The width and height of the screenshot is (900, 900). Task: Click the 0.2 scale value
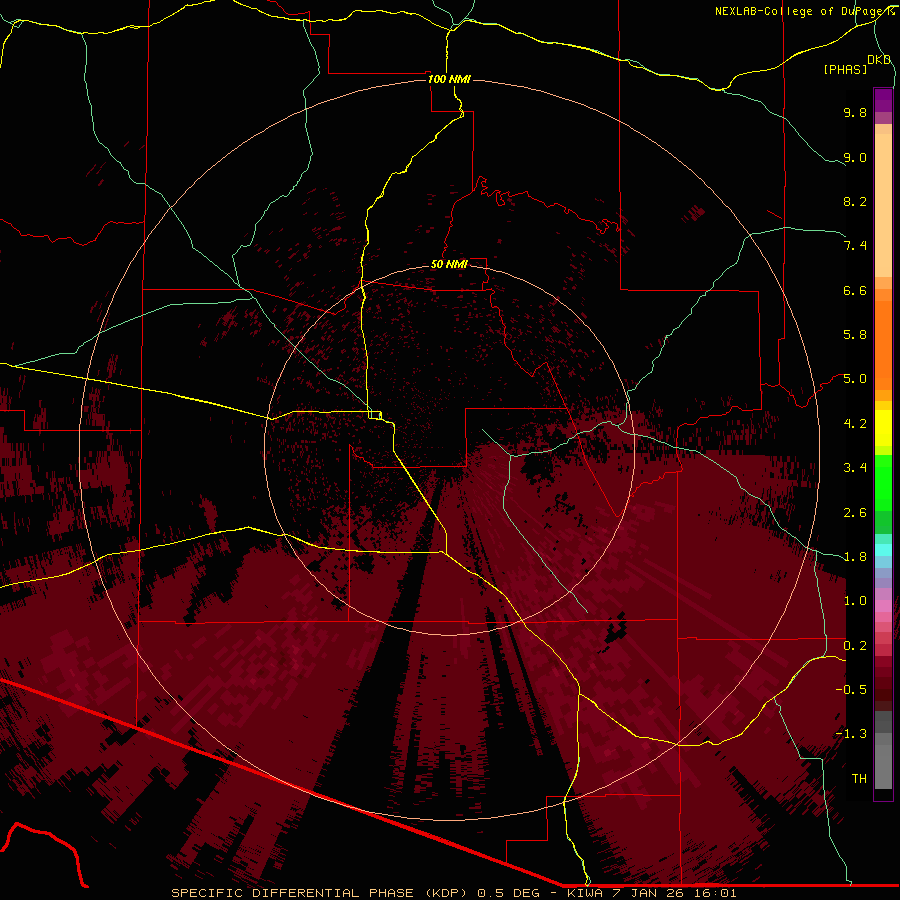point(855,646)
